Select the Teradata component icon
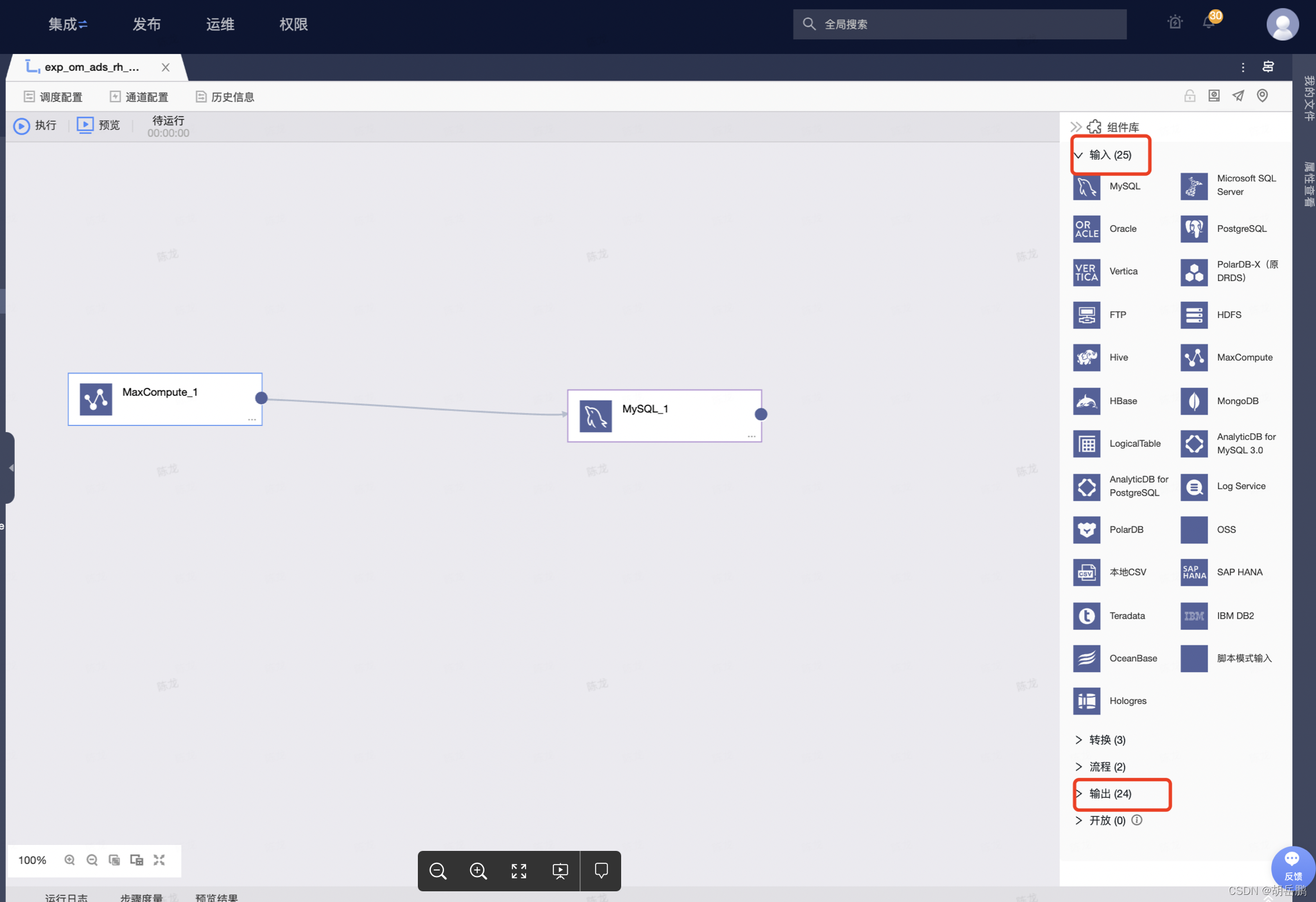This screenshot has height=902, width=1316. [x=1086, y=616]
